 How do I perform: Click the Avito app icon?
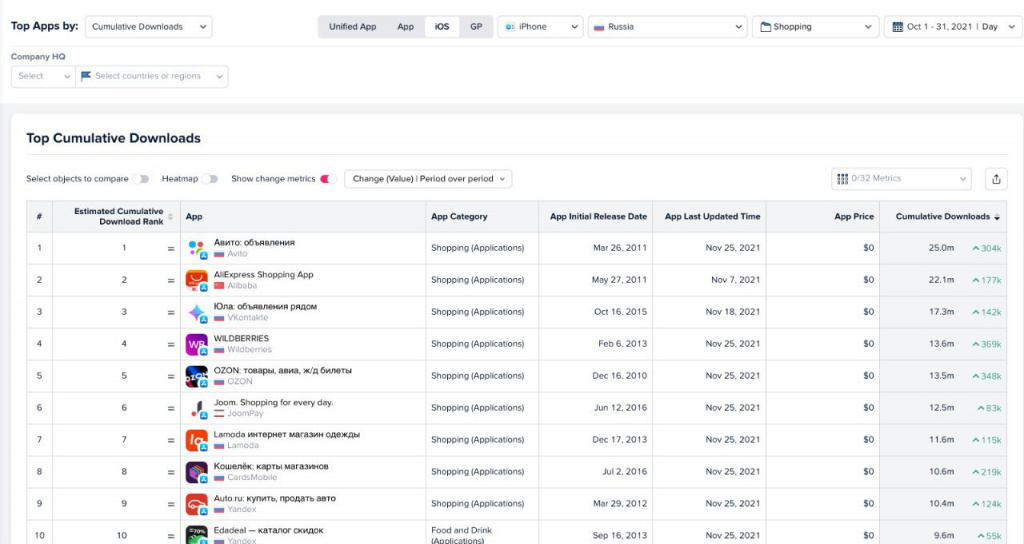[197, 248]
